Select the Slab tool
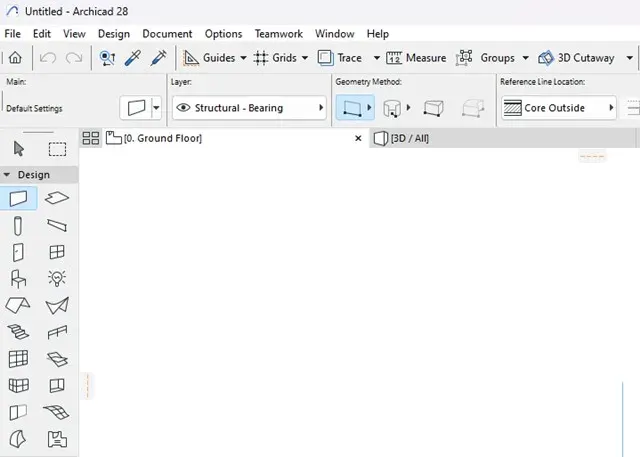This screenshot has width=640, height=457. point(57,198)
